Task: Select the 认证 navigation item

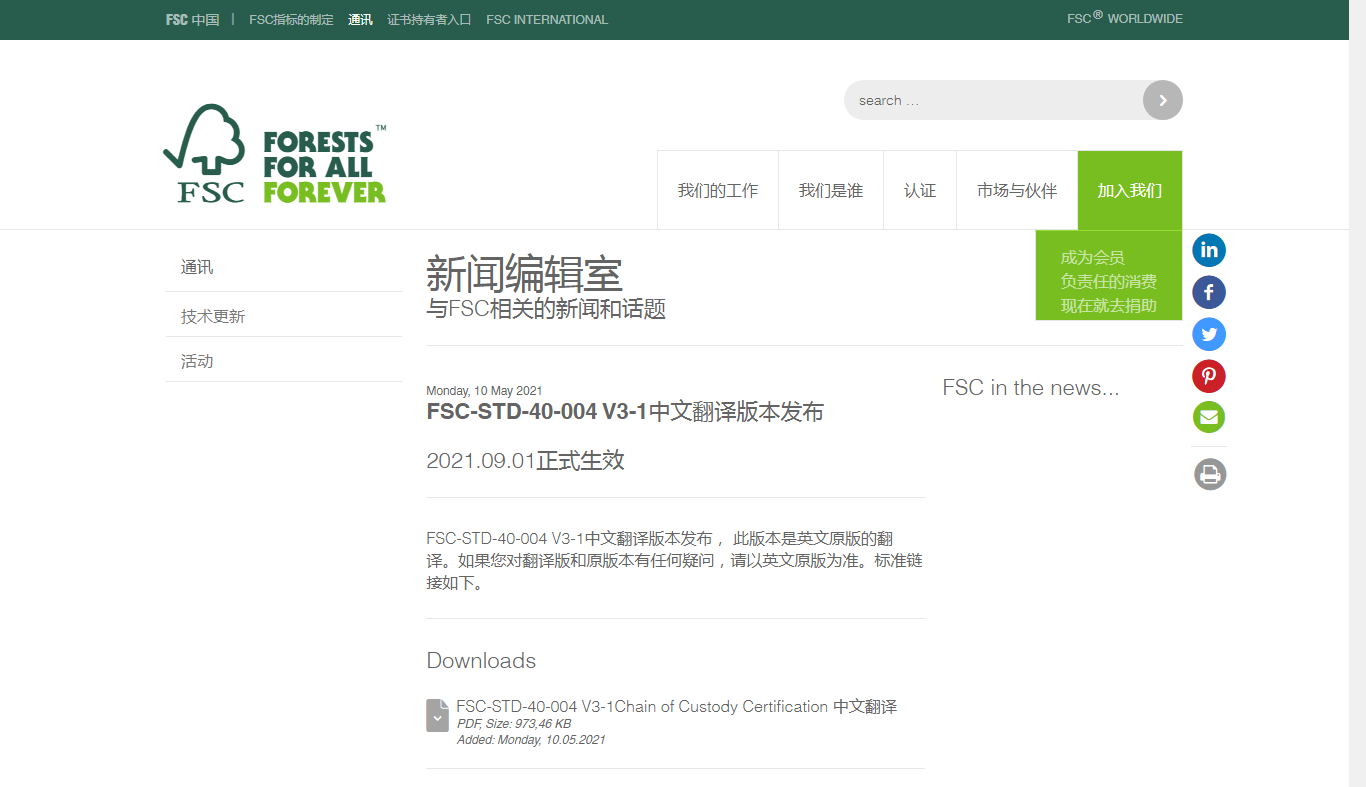Action: tap(920, 190)
